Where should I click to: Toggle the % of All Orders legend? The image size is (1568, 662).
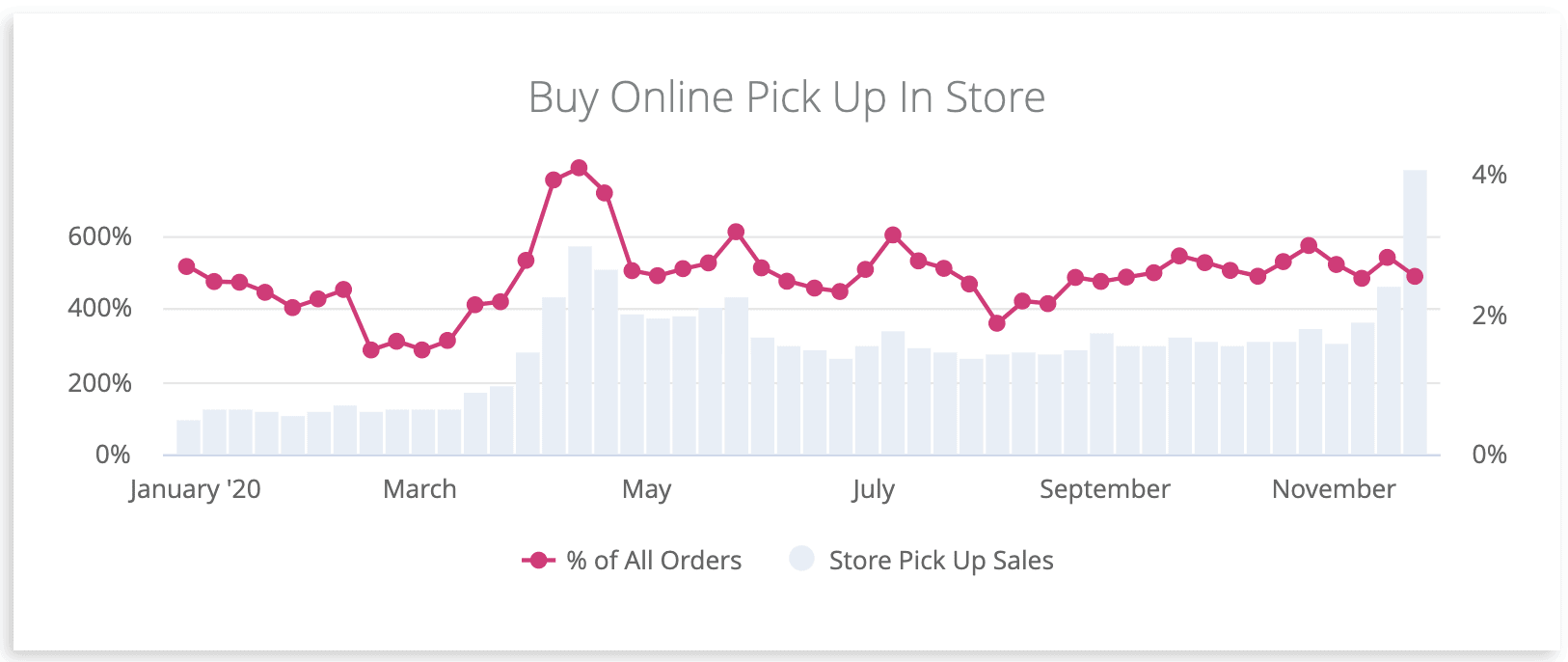coord(632,561)
